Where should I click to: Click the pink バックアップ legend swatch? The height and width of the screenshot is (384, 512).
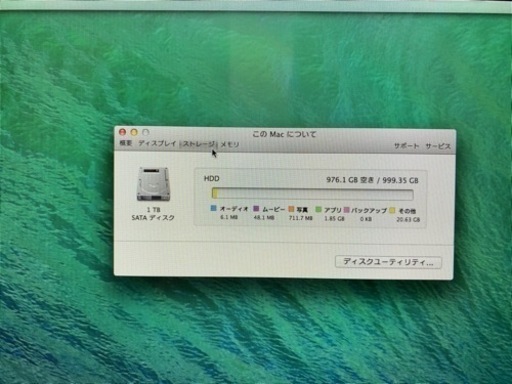(347, 210)
